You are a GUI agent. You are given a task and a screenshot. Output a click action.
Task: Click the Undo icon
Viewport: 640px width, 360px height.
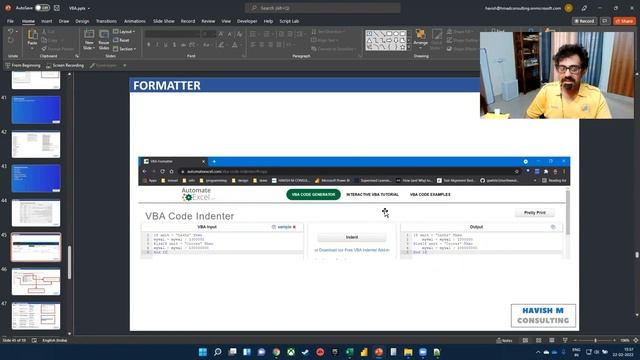11,32
